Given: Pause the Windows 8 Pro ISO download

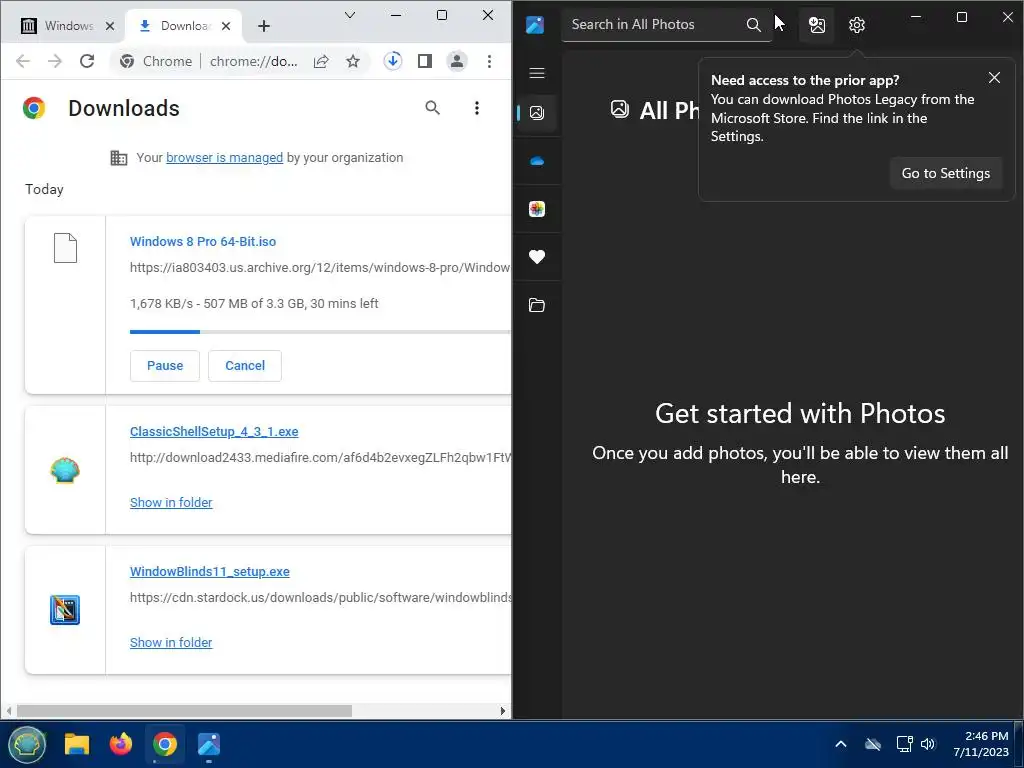Looking at the screenshot, I should tap(165, 366).
